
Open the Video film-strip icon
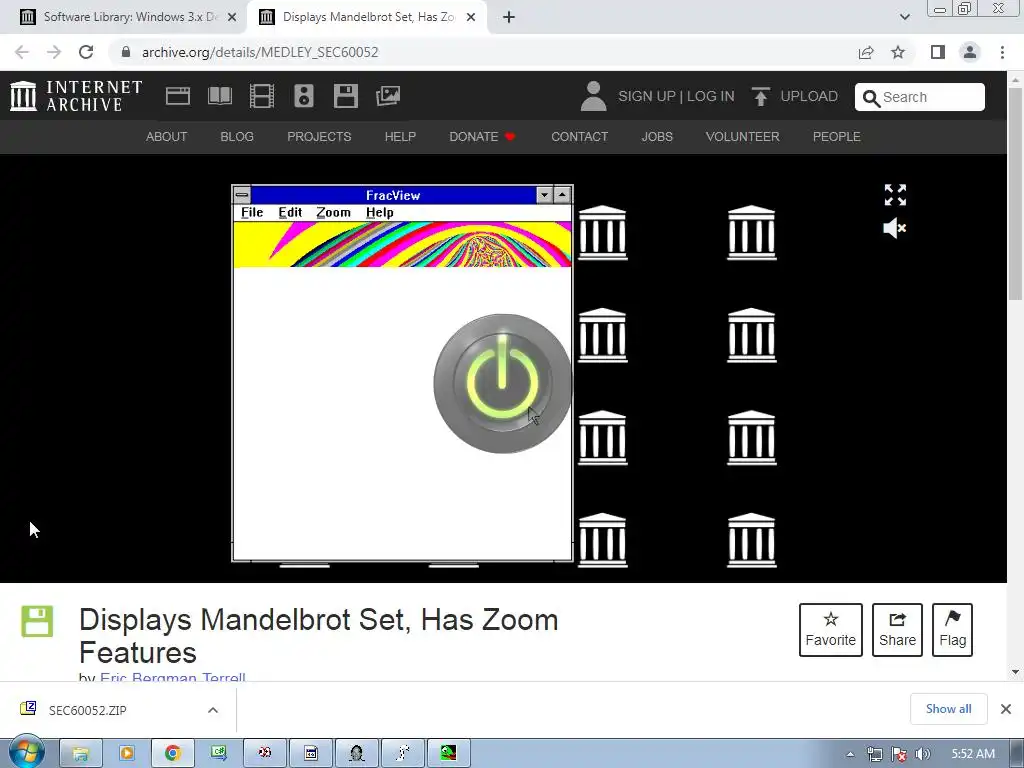[x=262, y=96]
